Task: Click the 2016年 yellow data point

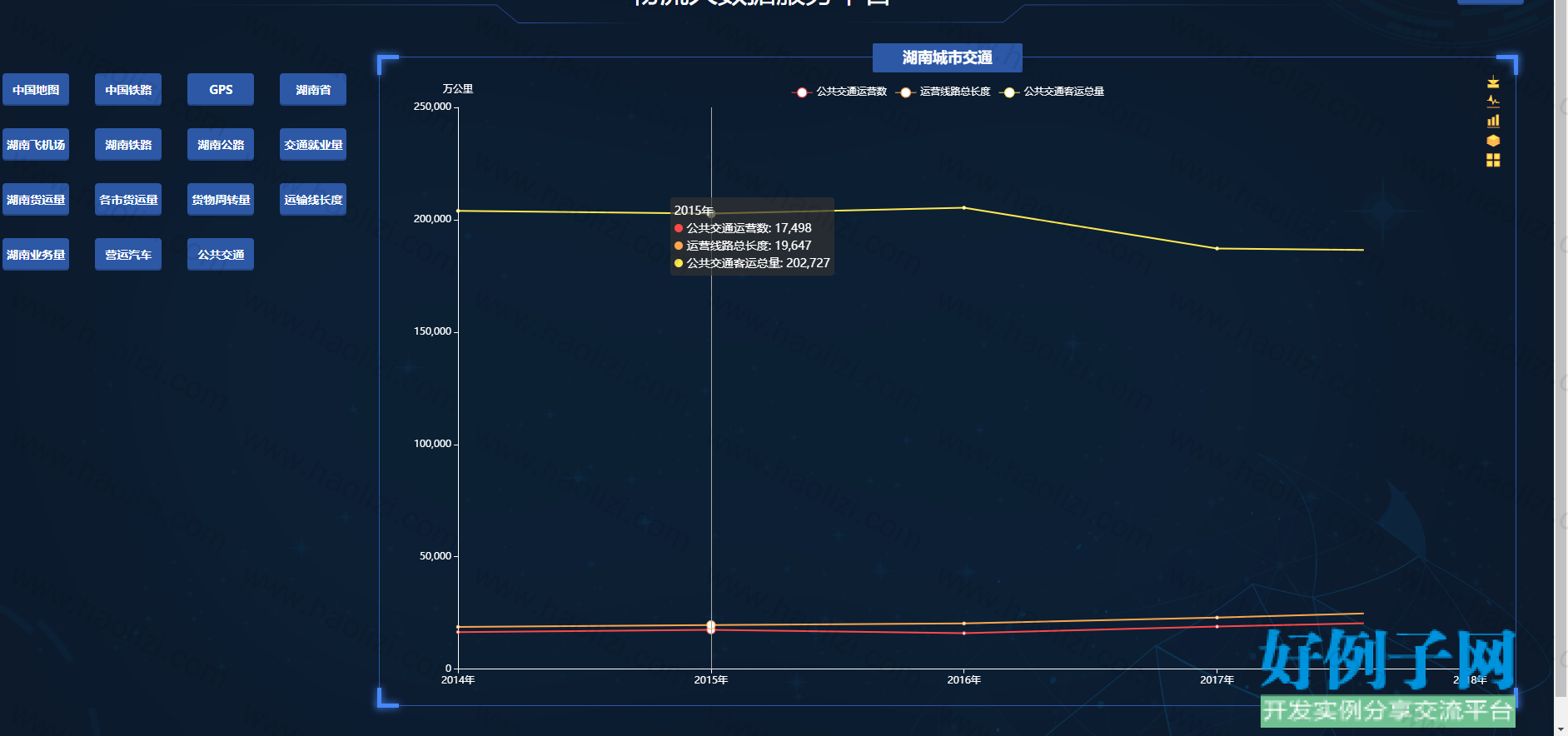Action: [x=964, y=207]
